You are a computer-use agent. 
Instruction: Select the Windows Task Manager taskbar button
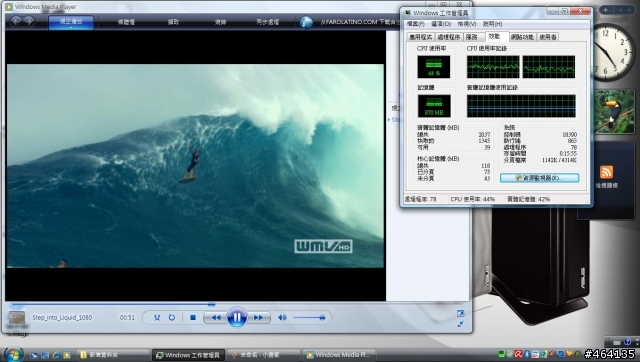[189, 355]
